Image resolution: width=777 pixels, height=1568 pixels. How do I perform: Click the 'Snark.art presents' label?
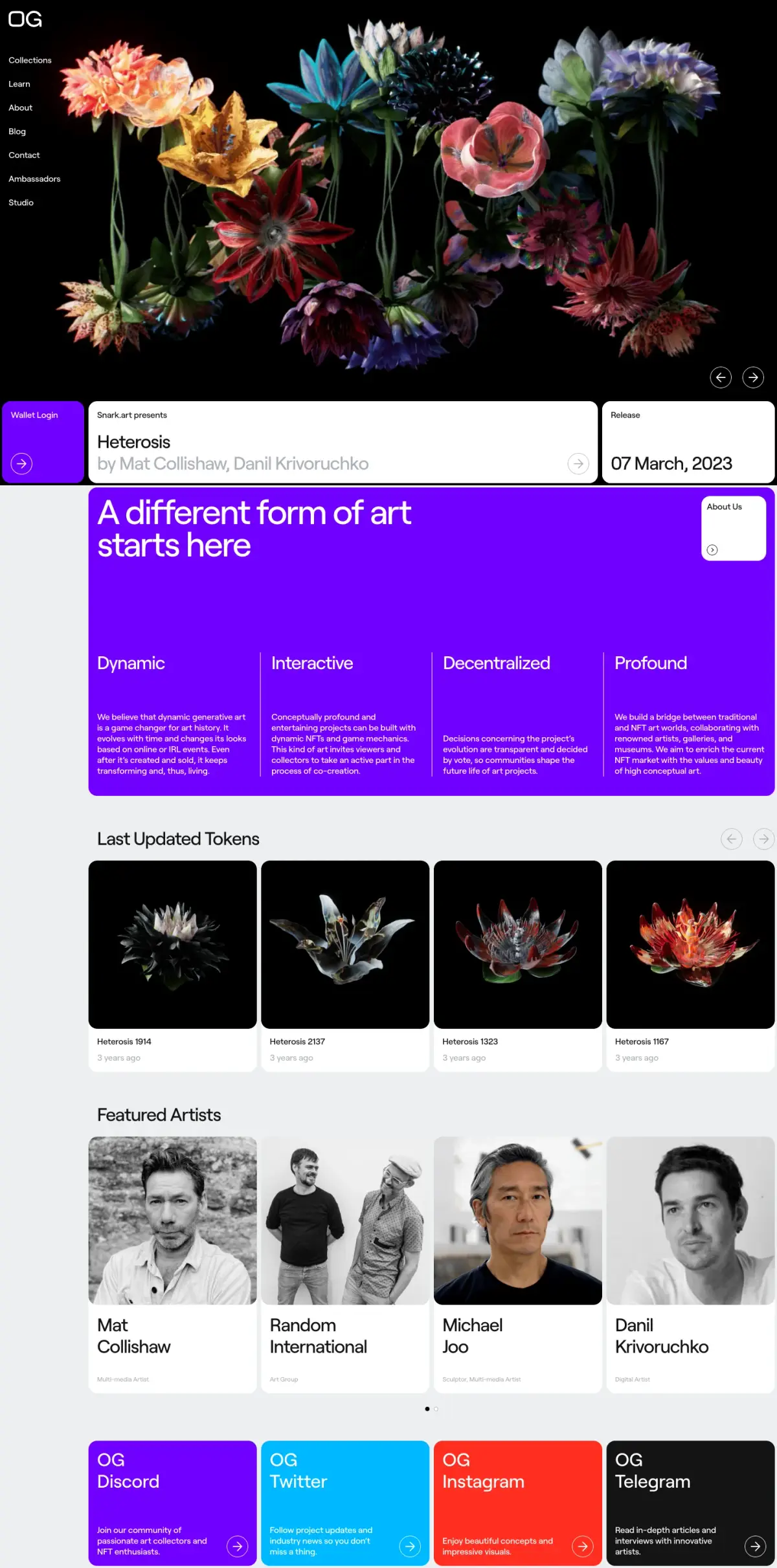click(132, 415)
